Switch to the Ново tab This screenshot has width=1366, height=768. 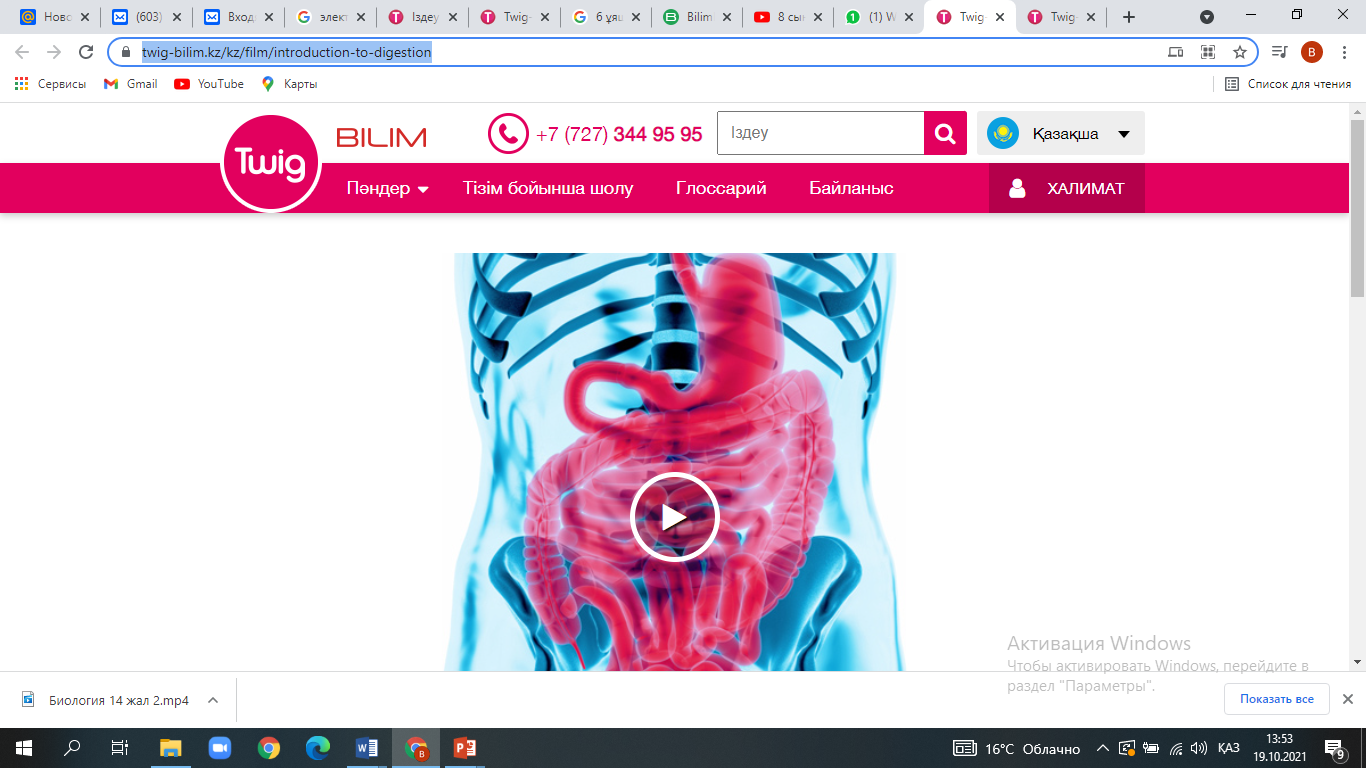point(54,17)
